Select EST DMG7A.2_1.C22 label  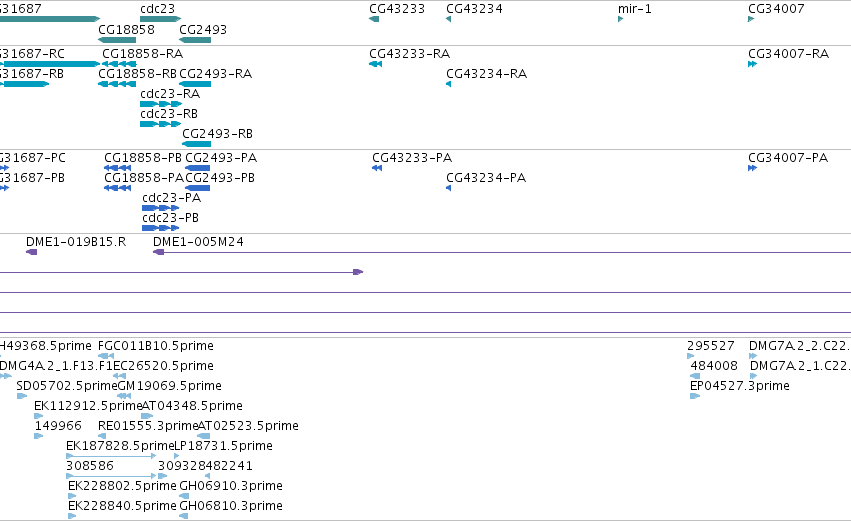pos(801,366)
